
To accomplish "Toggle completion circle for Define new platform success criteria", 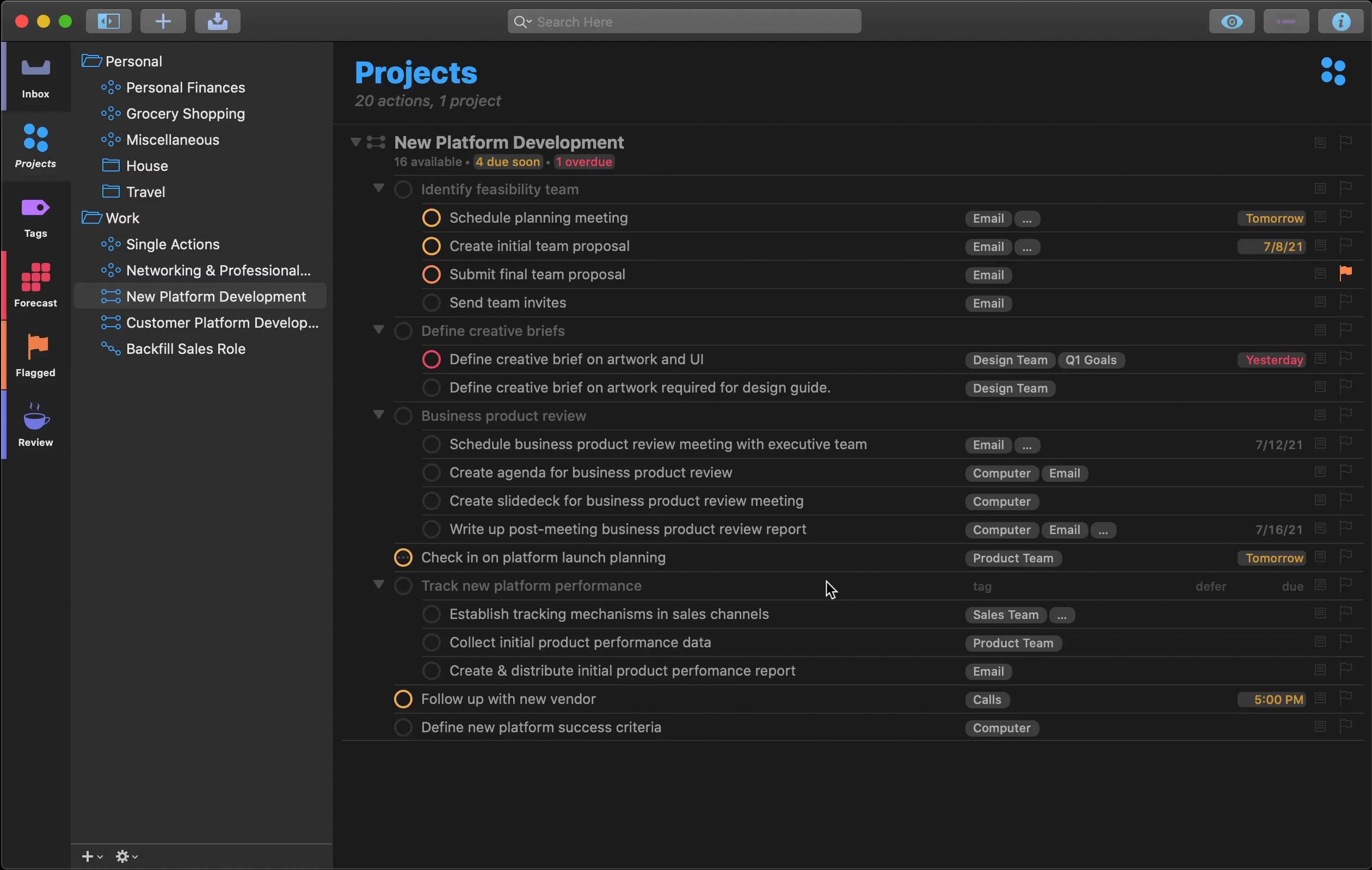I will coord(405,728).
